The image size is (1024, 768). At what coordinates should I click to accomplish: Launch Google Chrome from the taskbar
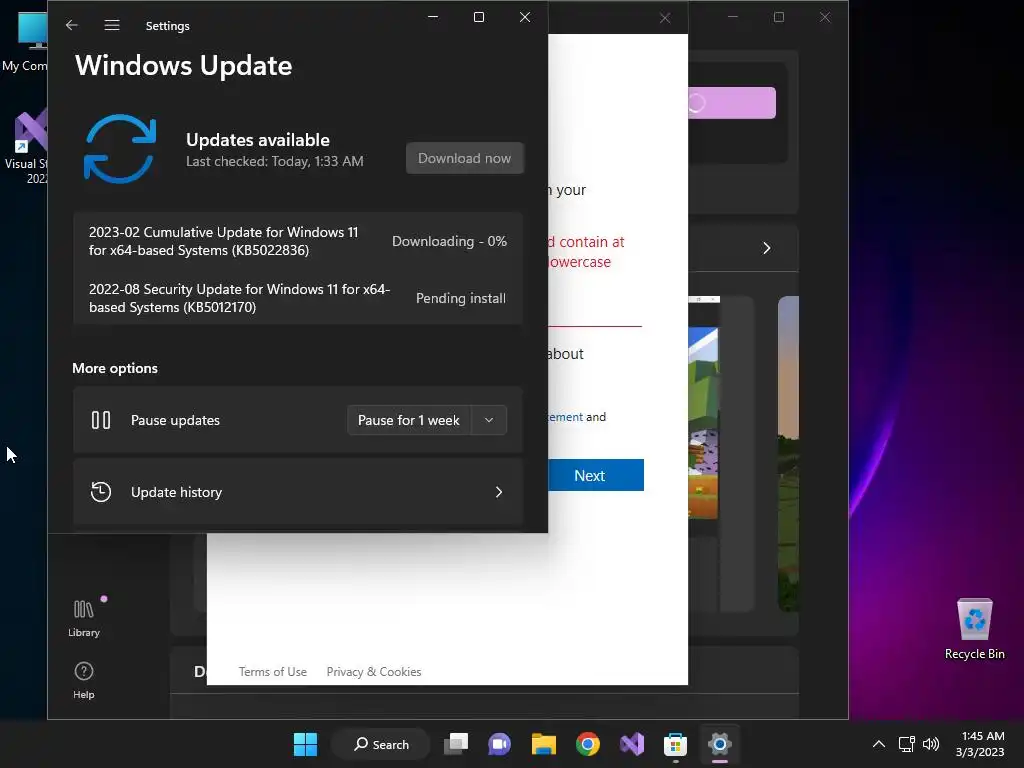tap(588, 744)
